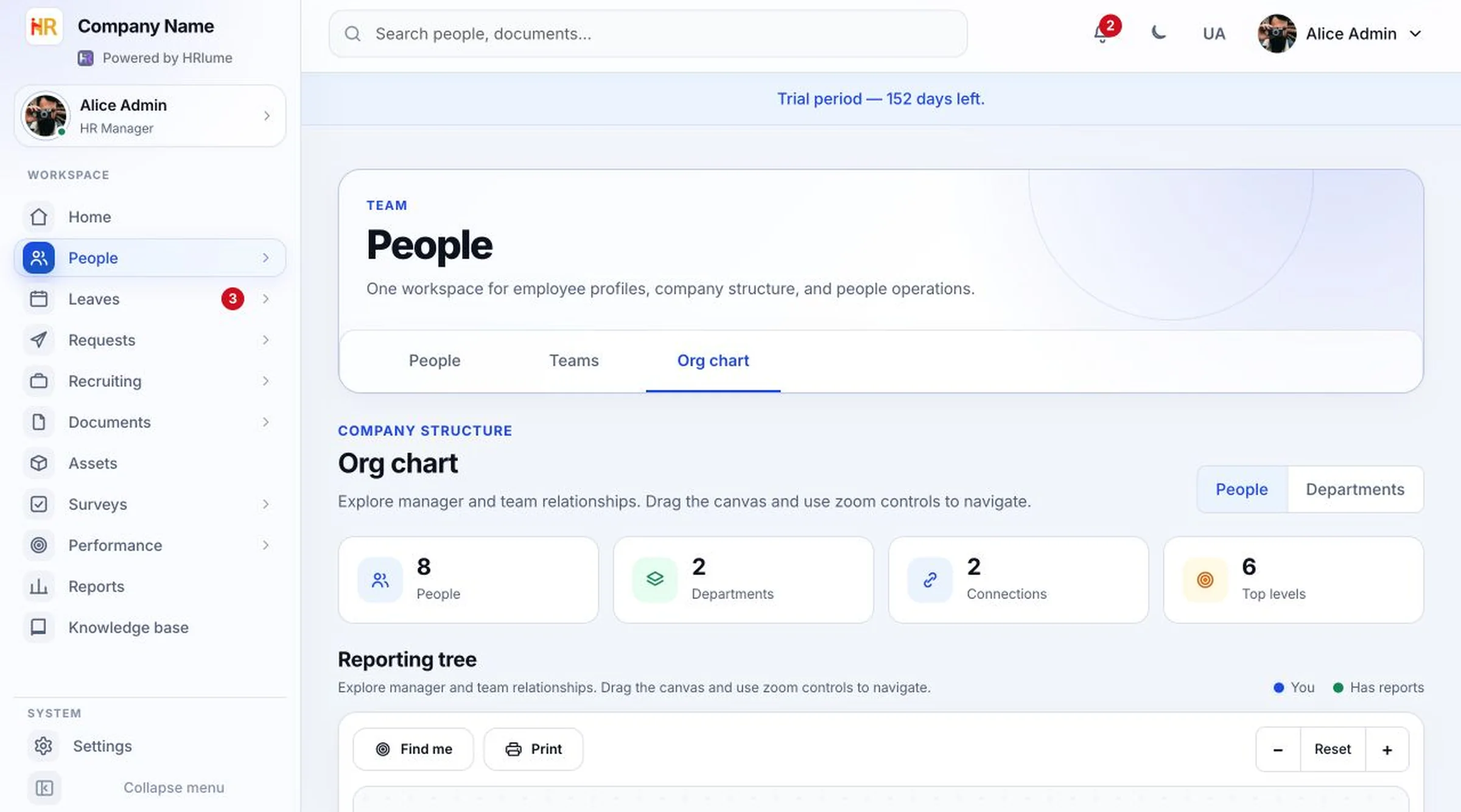1461x812 pixels.
Task: Open the Knowledge base book icon
Action: (x=39, y=627)
